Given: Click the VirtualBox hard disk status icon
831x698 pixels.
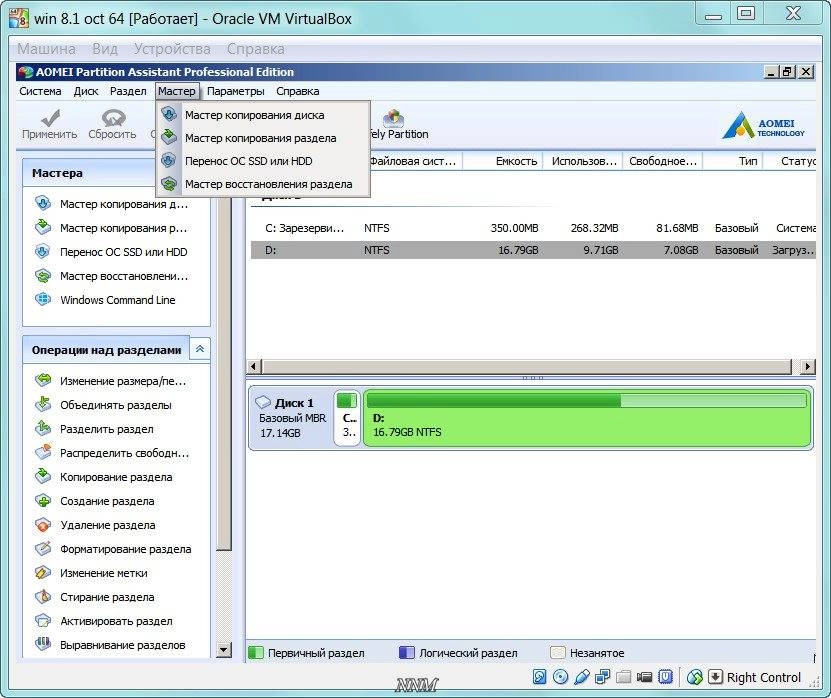Looking at the screenshot, I should (540, 677).
